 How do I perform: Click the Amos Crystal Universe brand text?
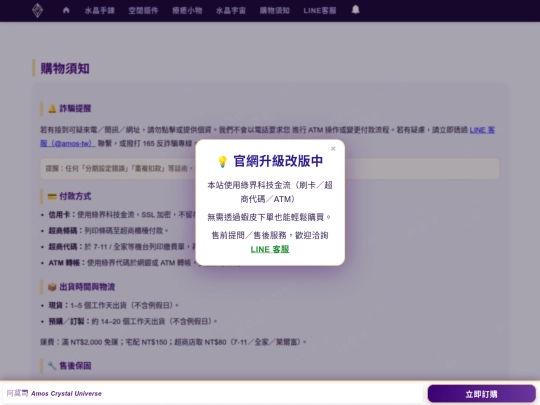click(66, 394)
